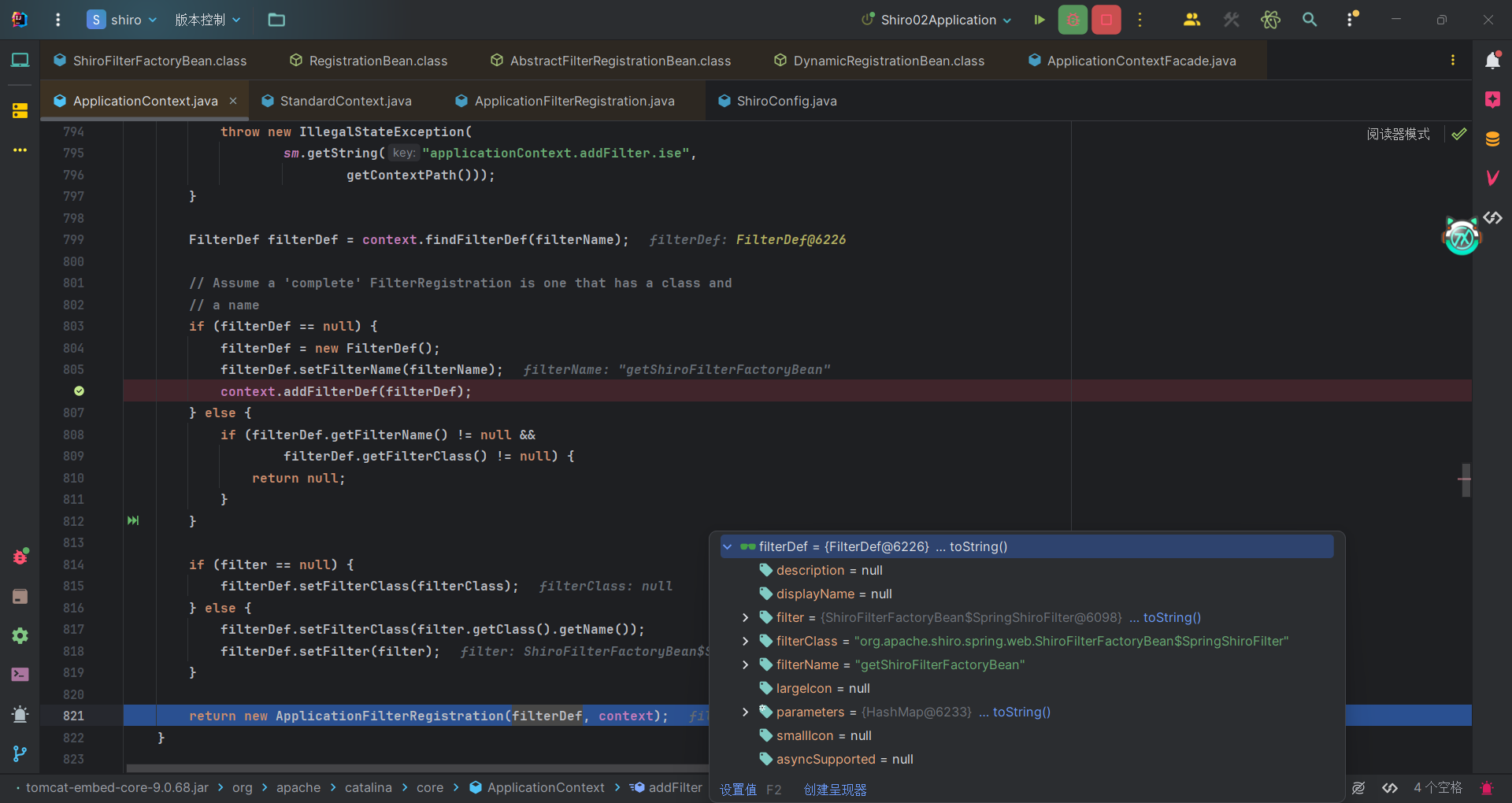Viewport: 1512px width, 803px height.
Task: Expand the filterName field node
Action: tap(745, 664)
